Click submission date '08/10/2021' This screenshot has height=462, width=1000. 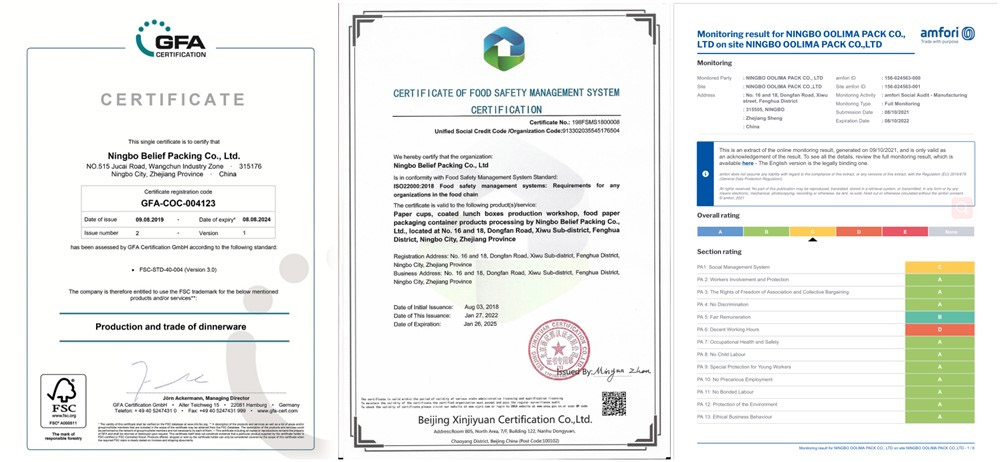[x=897, y=112]
